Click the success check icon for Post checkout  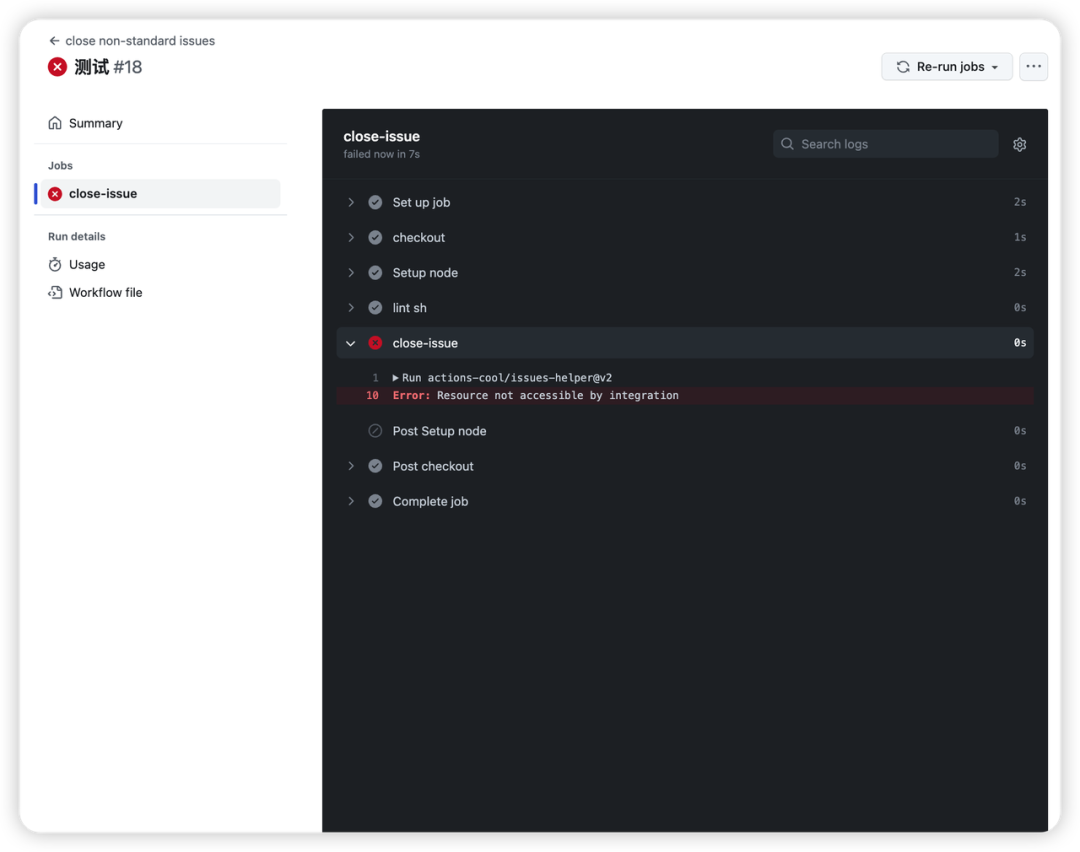point(375,466)
